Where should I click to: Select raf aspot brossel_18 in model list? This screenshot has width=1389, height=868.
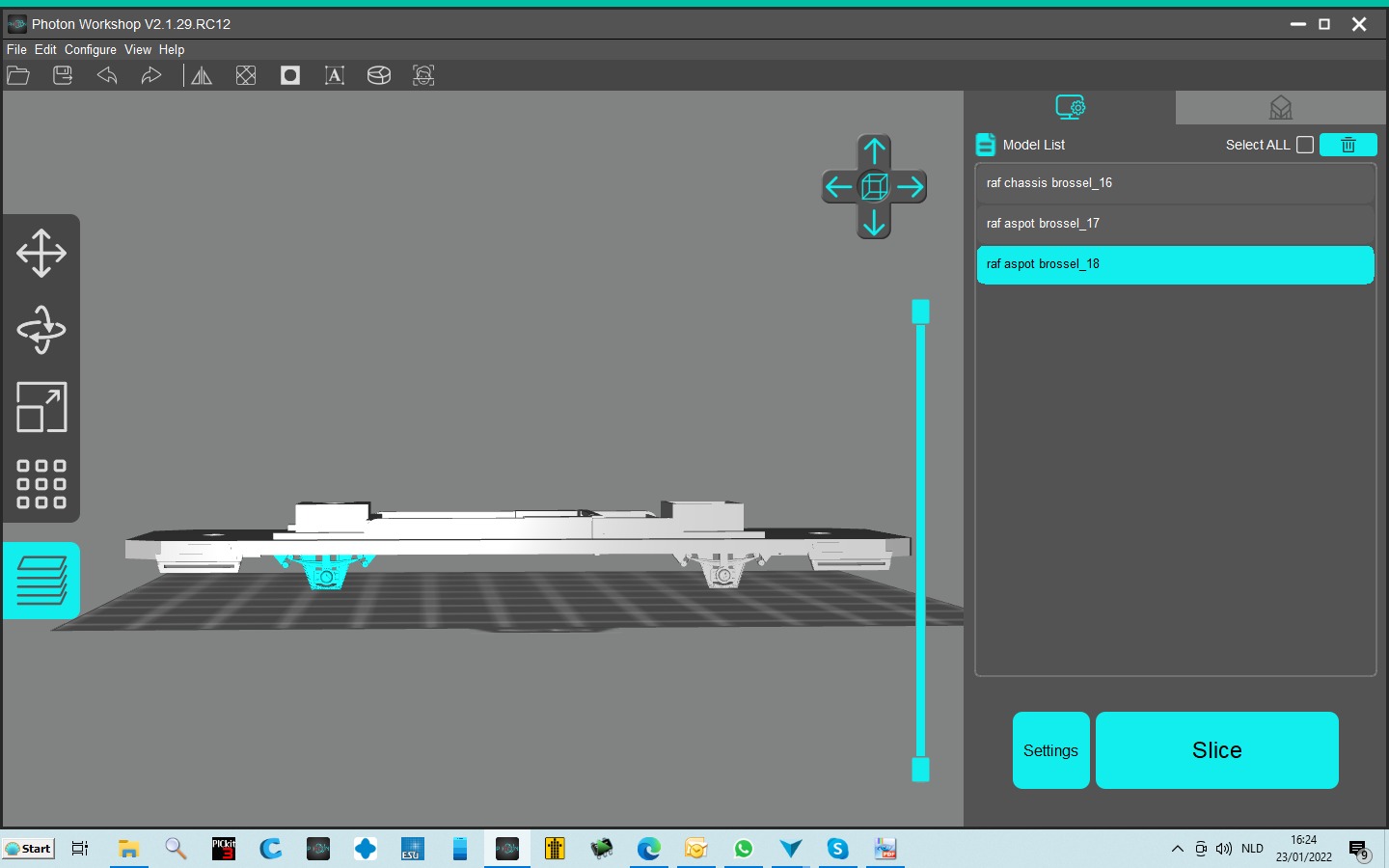[x=1175, y=264]
